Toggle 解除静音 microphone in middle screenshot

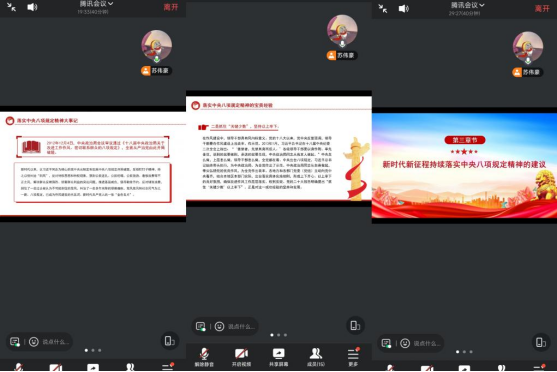[x=204, y=357]
